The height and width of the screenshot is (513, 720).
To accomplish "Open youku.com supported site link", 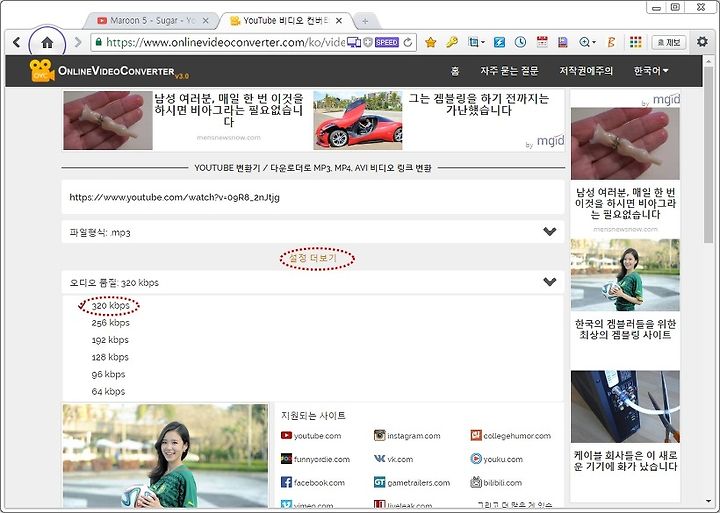I will coord(496,459).
